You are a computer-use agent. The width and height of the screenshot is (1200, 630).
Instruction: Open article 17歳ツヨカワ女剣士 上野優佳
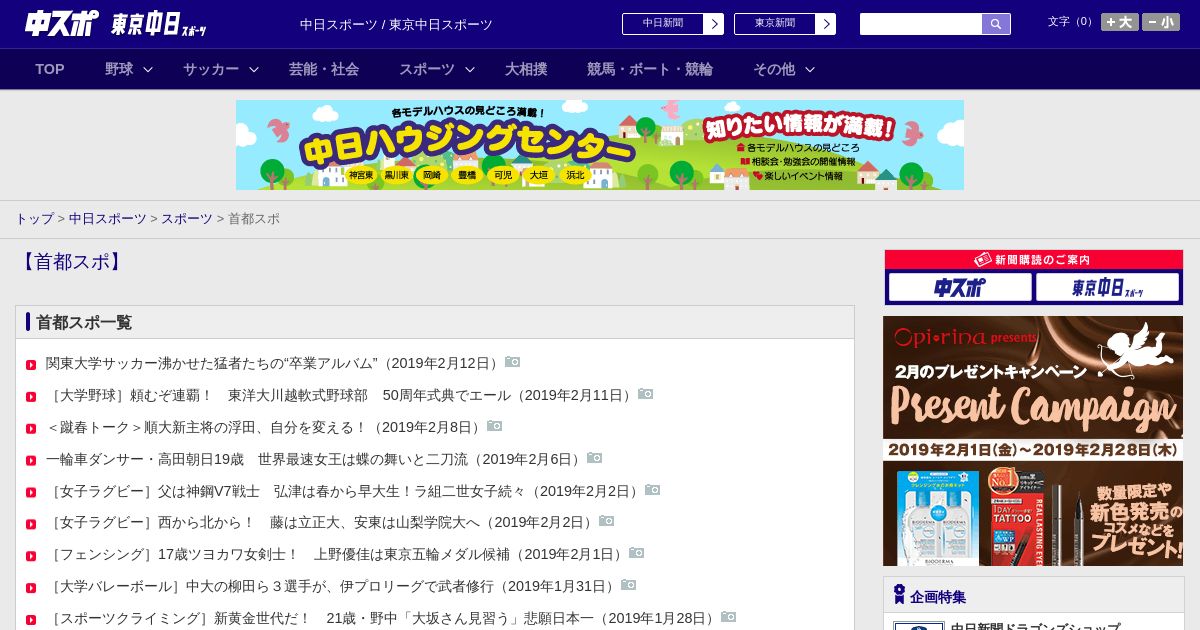pyautogui.click(x=335, y=554)
